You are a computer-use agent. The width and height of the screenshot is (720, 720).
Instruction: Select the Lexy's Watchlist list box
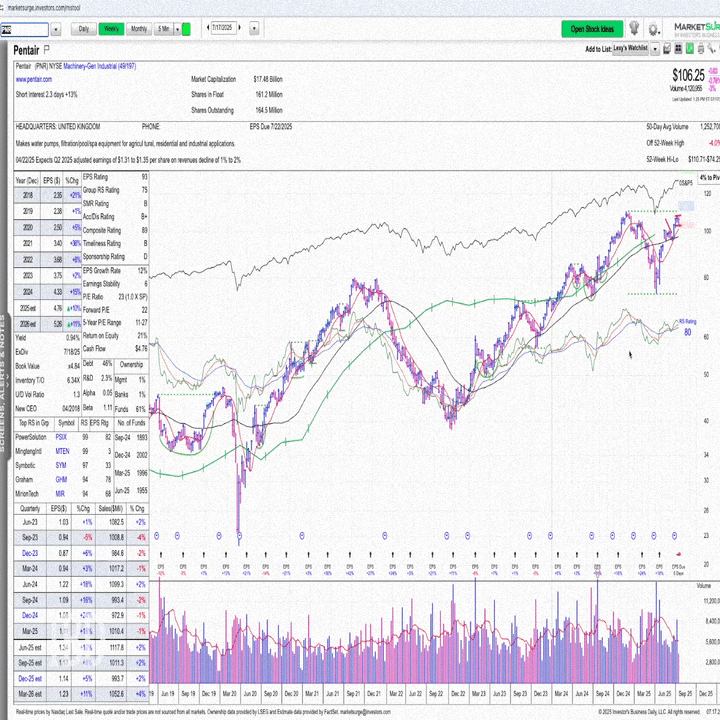(x=631, y=48)
